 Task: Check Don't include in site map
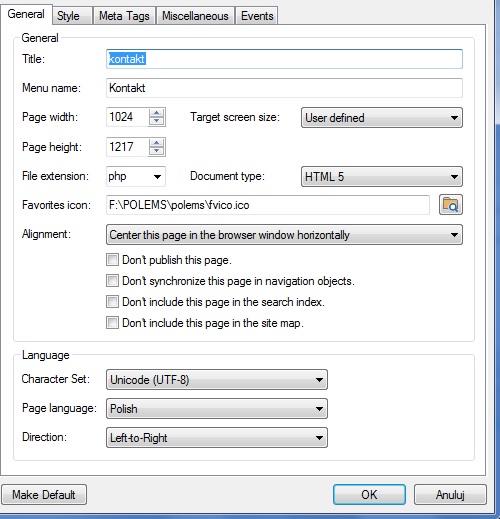tap(112, 322)
